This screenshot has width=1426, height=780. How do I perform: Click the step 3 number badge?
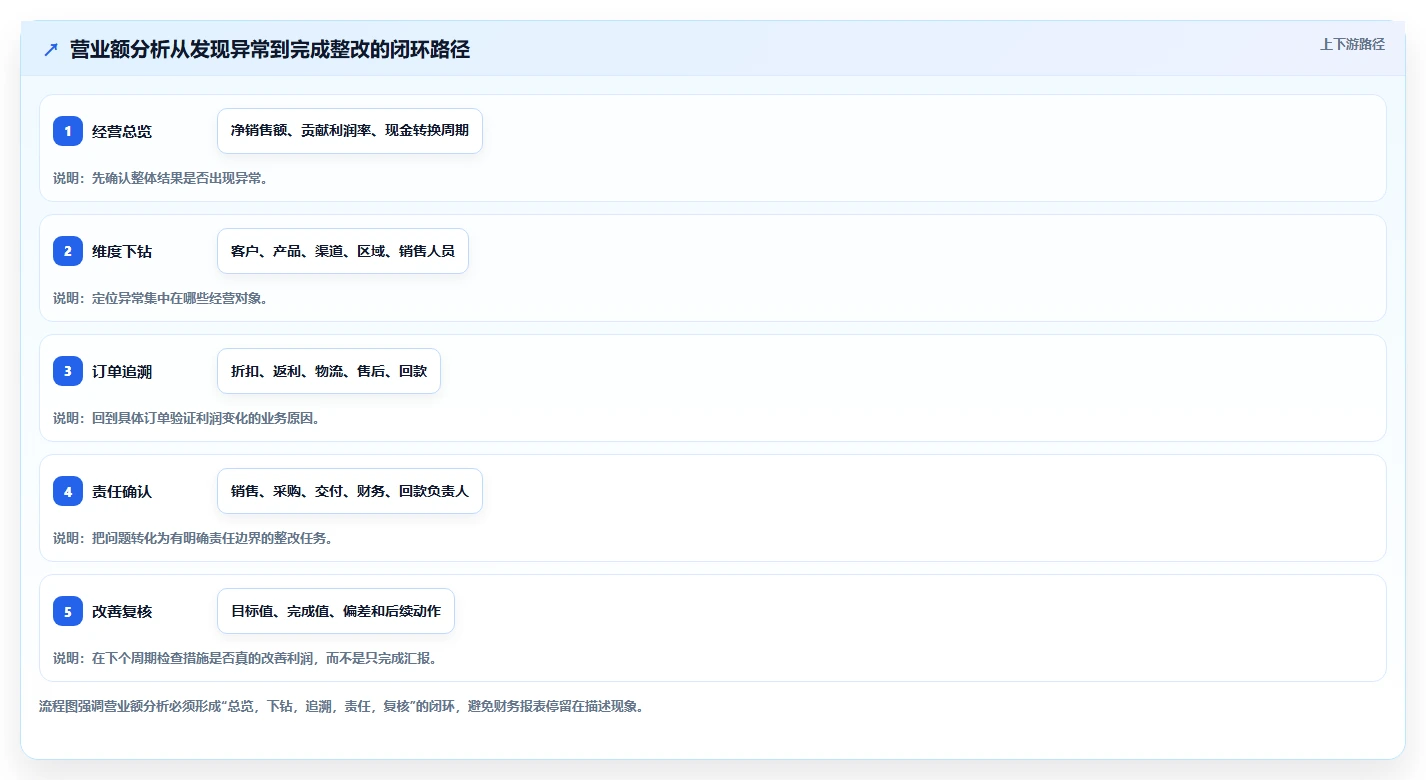[x=68, y=371]
